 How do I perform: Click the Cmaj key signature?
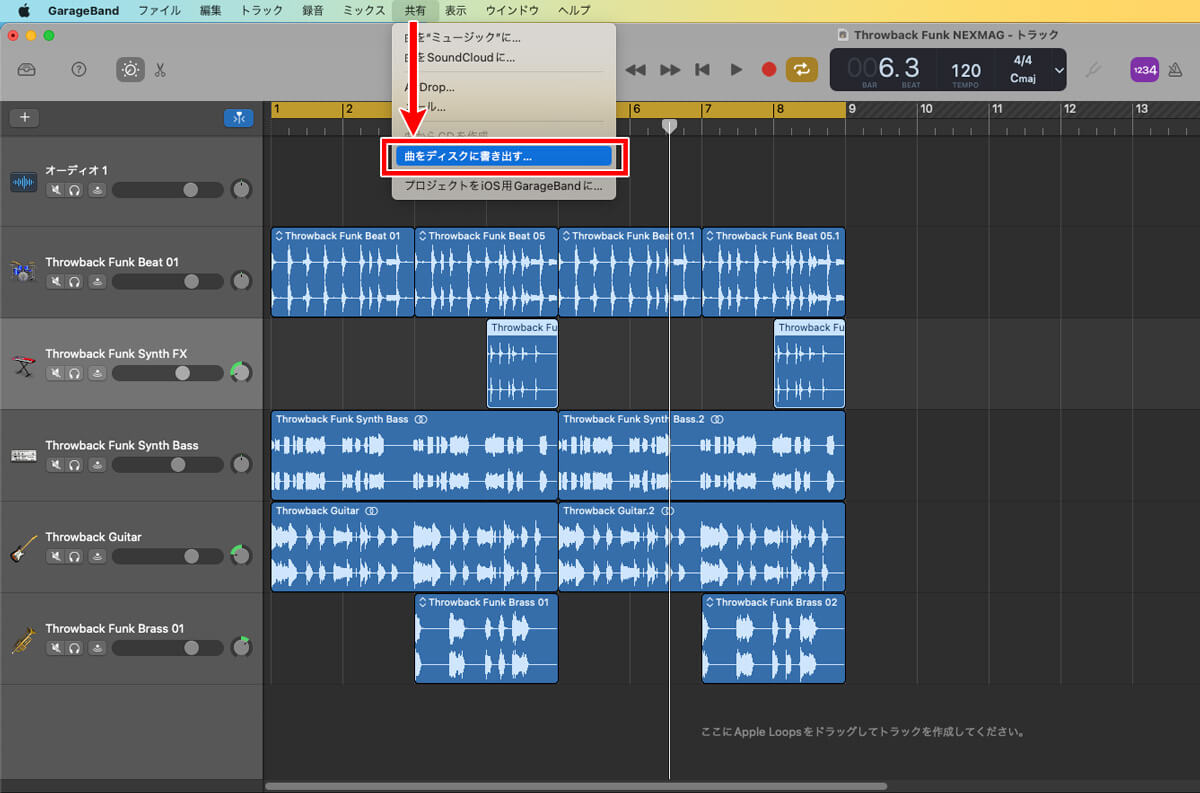(1023, 78)
